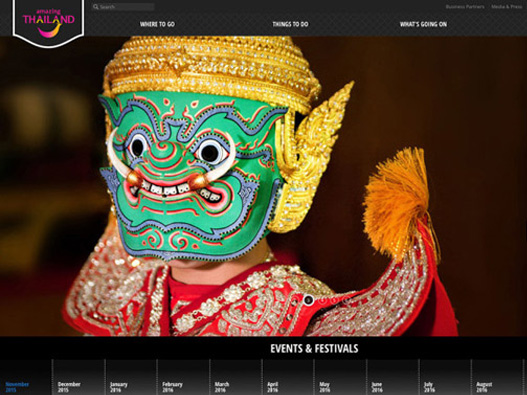The width and height of the screenshot is (527, 395).
Task: Select the first active carousel dot
Action: (x=309, y=300)
